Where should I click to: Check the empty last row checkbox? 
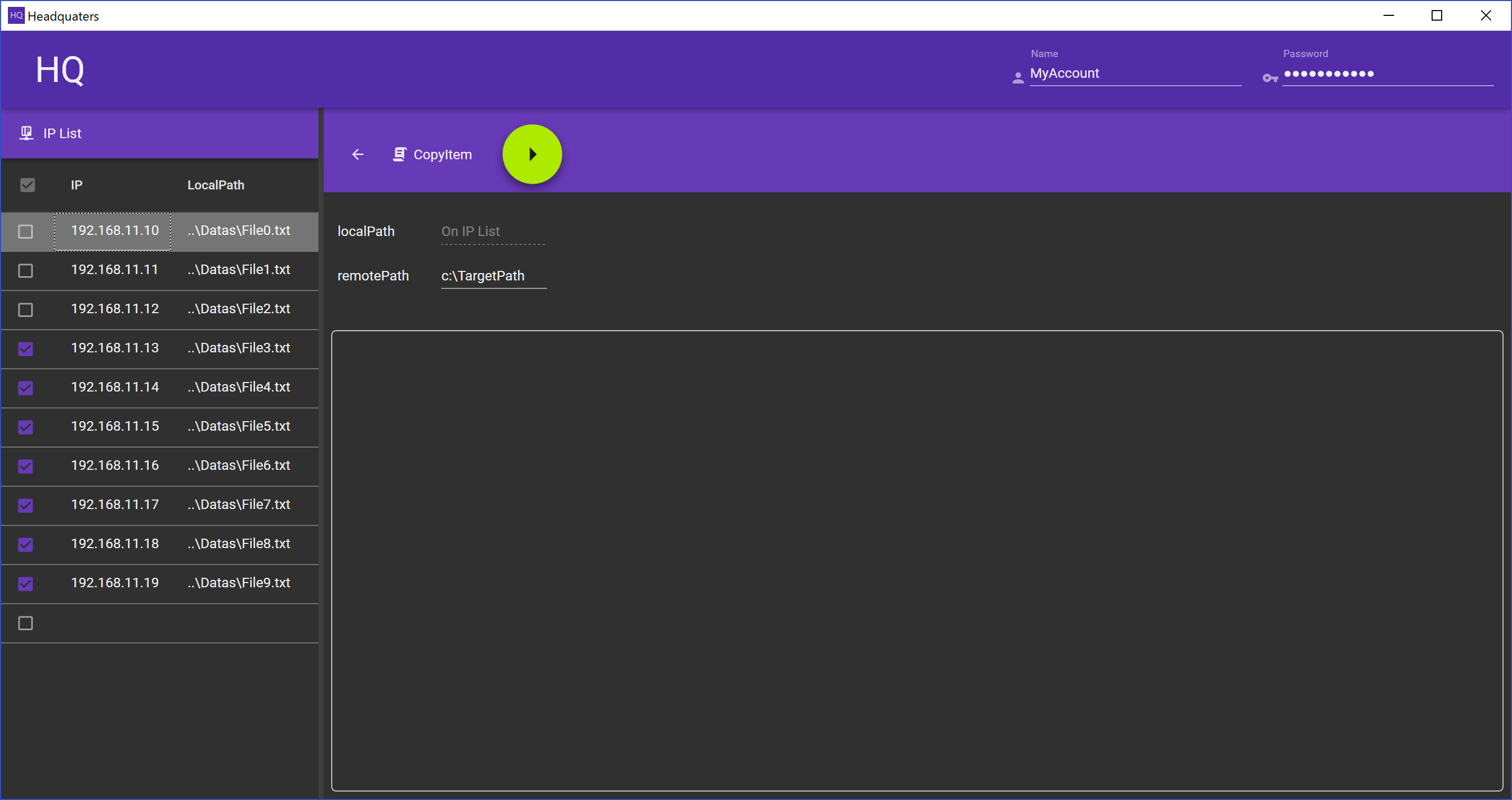(x=25, y=623)
